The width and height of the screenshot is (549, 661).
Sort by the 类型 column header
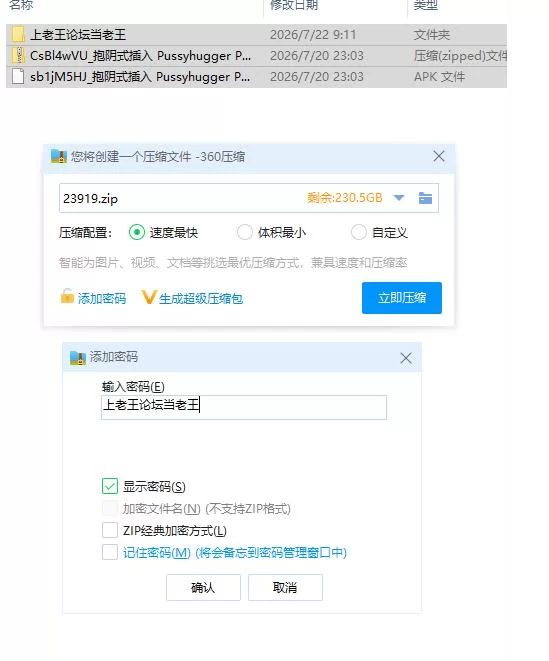pos(425,5)
